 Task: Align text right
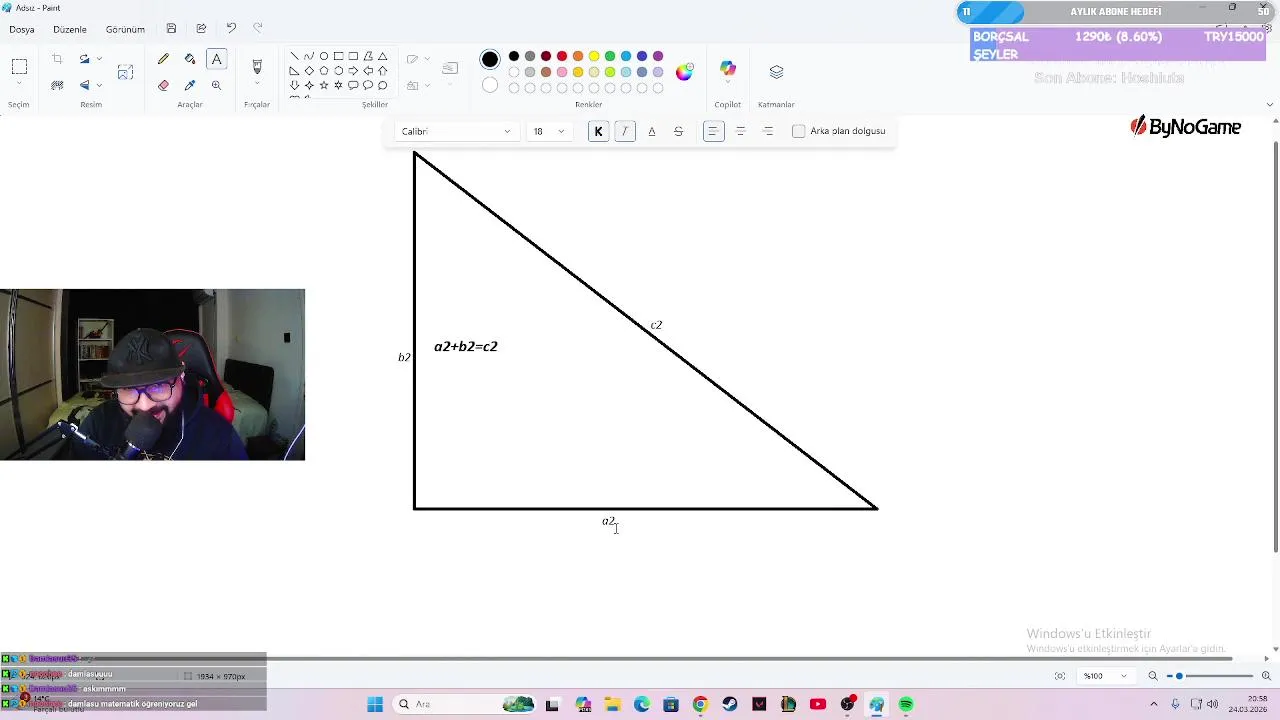pyautogui.click(x=767, y=131)
